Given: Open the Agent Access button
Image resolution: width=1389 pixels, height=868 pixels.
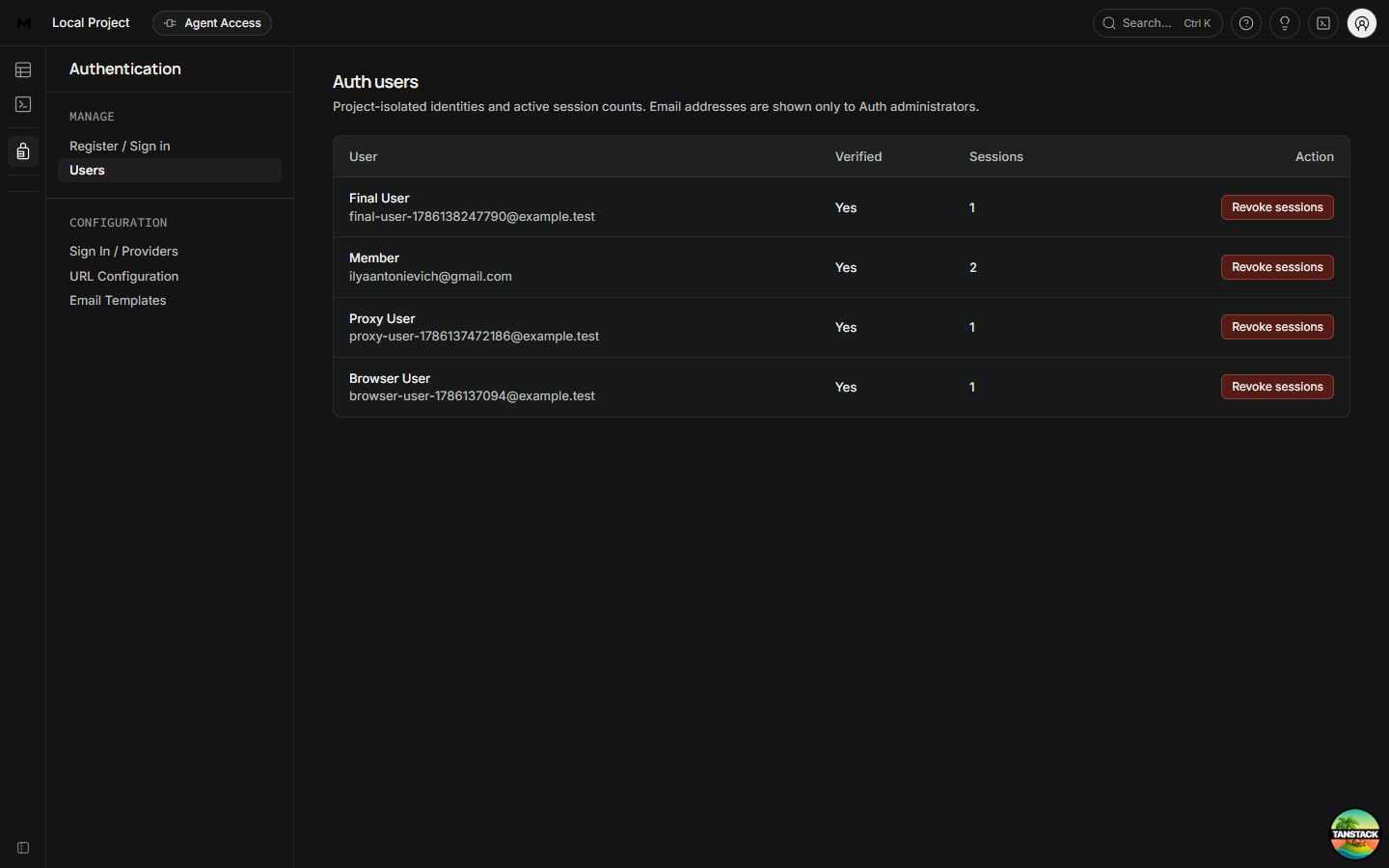Looking at the screenshot, I should coord(212,23).
